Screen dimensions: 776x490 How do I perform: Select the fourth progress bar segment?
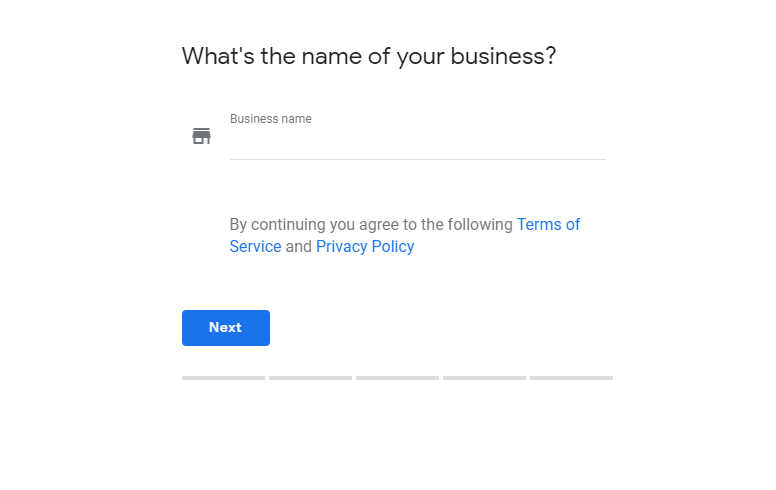coord(485,378)
